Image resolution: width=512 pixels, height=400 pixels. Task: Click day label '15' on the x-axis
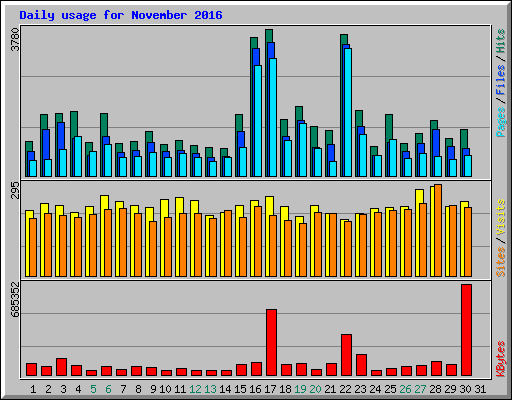click(x=240, y=389)
